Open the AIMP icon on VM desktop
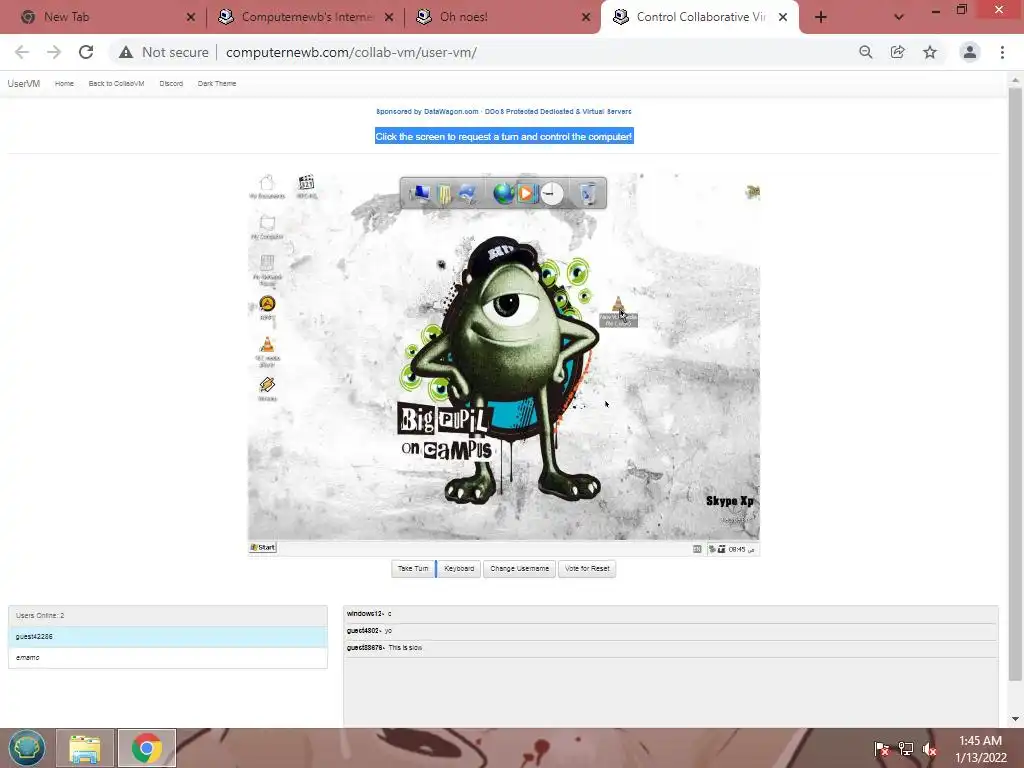The height and width of the screenshot is (768, 1024). click(x=266, y=307)
